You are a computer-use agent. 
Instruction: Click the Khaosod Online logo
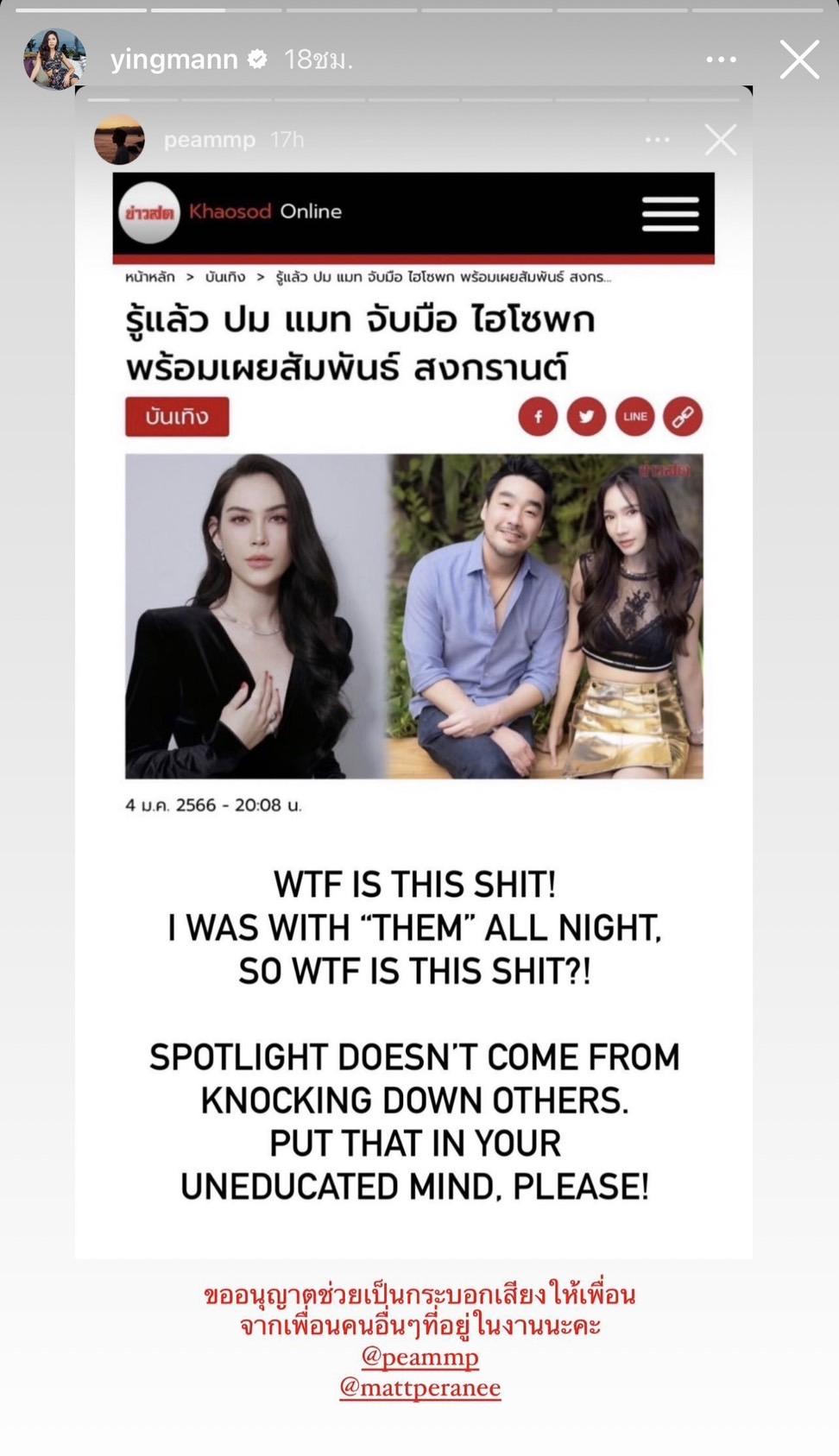[x=230, y=212]
